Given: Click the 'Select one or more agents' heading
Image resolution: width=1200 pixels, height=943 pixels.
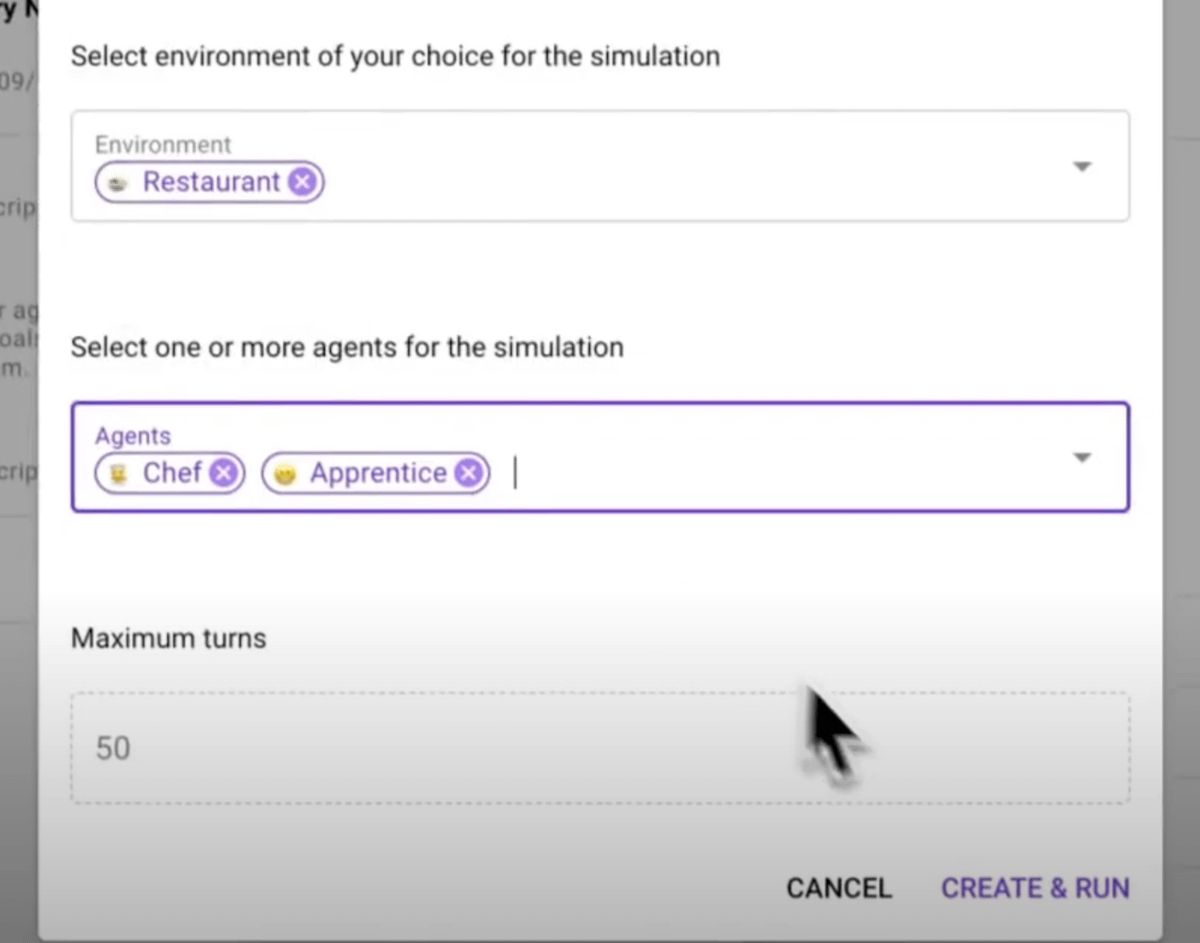Looking at the screenshot, I should coord(347,347).
